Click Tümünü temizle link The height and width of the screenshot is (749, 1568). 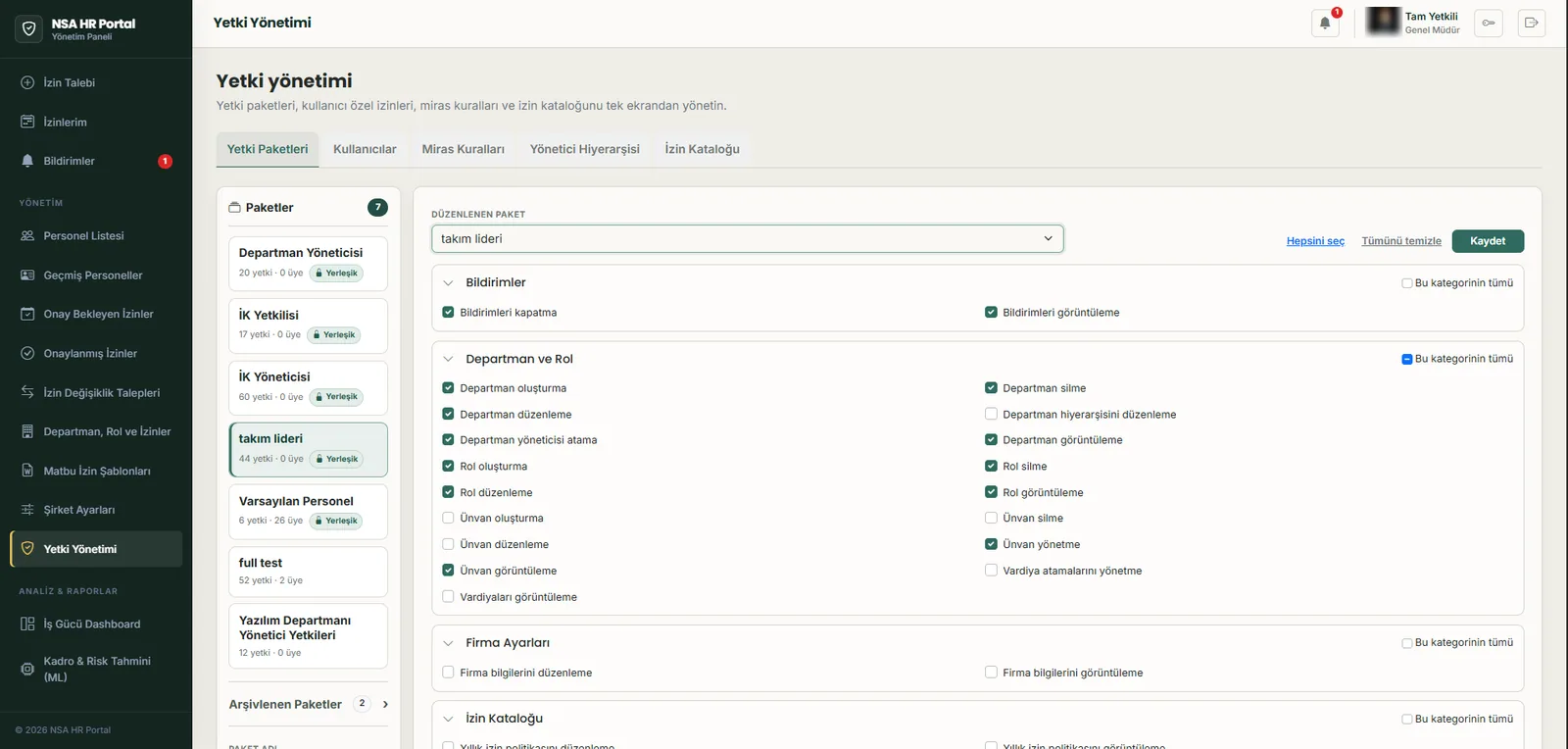point(1401,241)
